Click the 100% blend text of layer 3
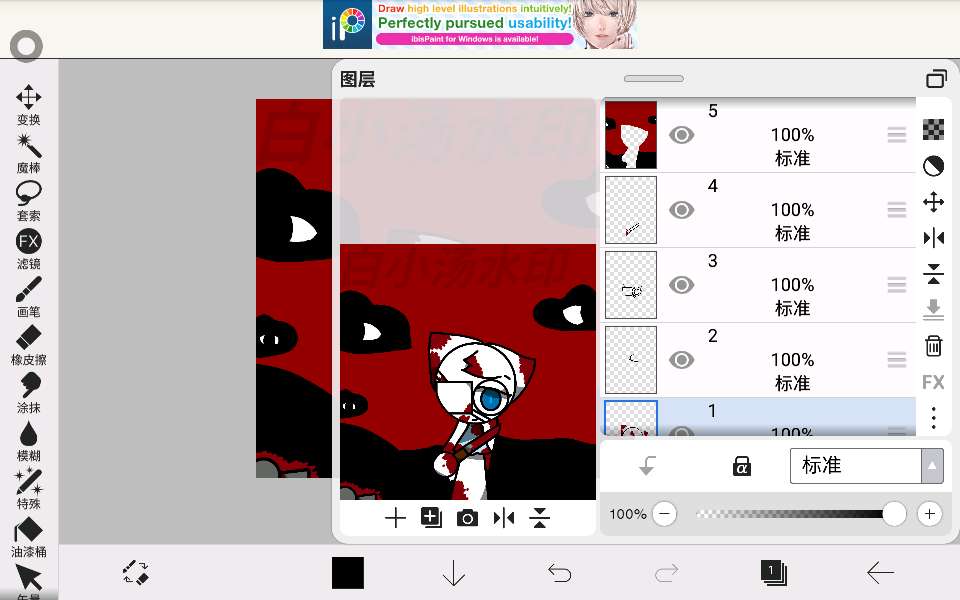Viewport: 960px width, 600px height. 792,285
